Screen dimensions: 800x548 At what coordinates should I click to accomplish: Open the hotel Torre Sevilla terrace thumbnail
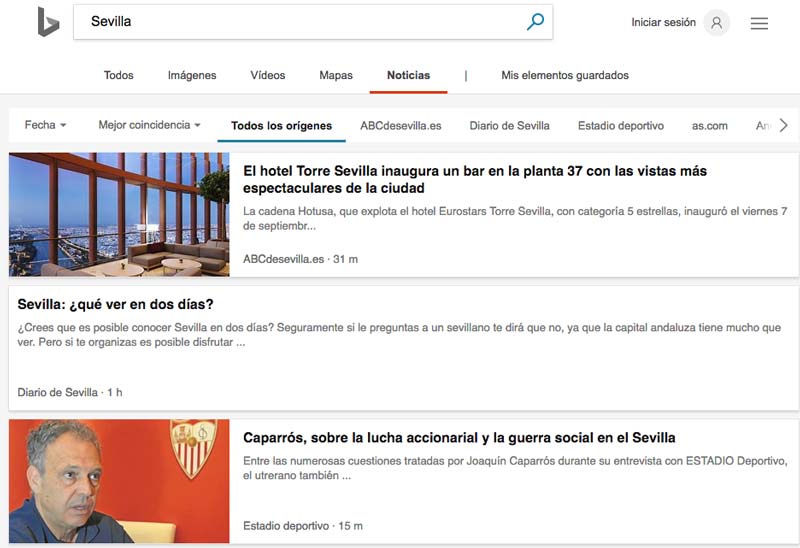(x=119, y=214)
